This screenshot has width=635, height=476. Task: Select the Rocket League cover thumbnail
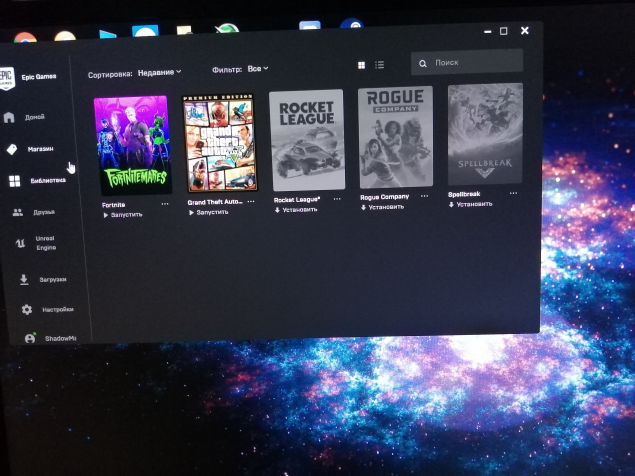(307, 140)
